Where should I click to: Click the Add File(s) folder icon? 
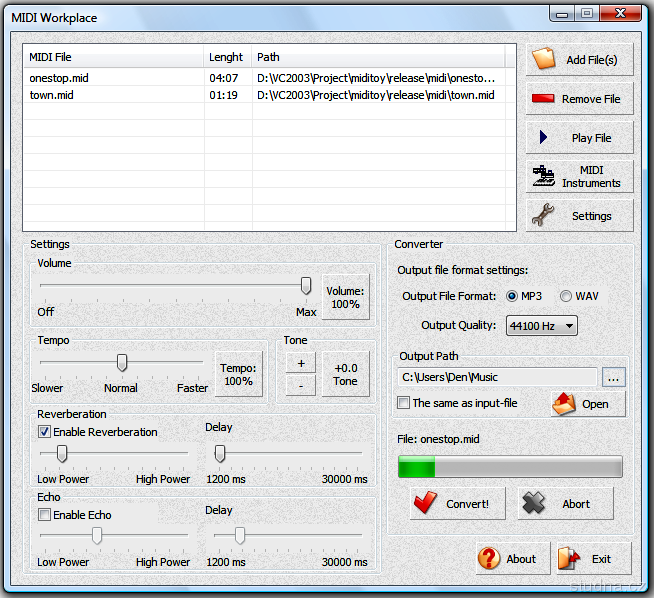click(x=544, y=59)
